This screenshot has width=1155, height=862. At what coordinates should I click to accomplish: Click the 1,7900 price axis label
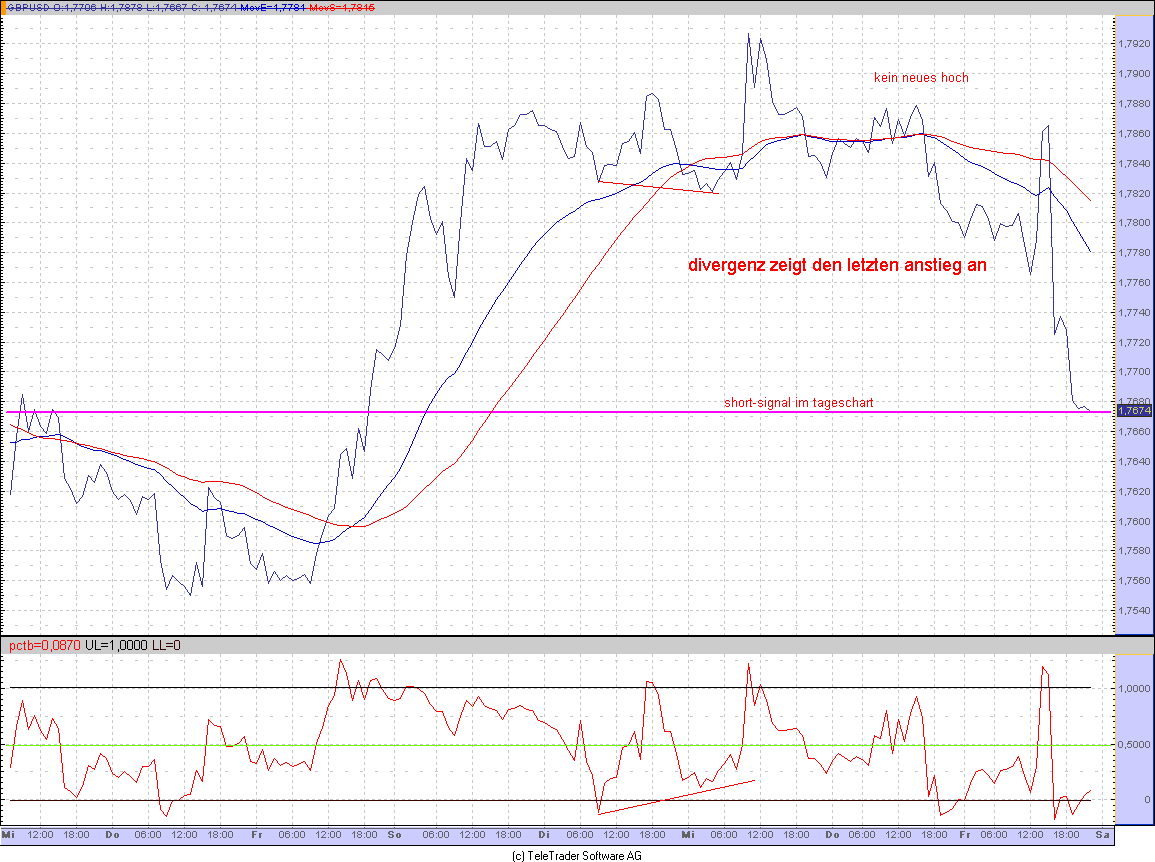[x=1134, y=74]
